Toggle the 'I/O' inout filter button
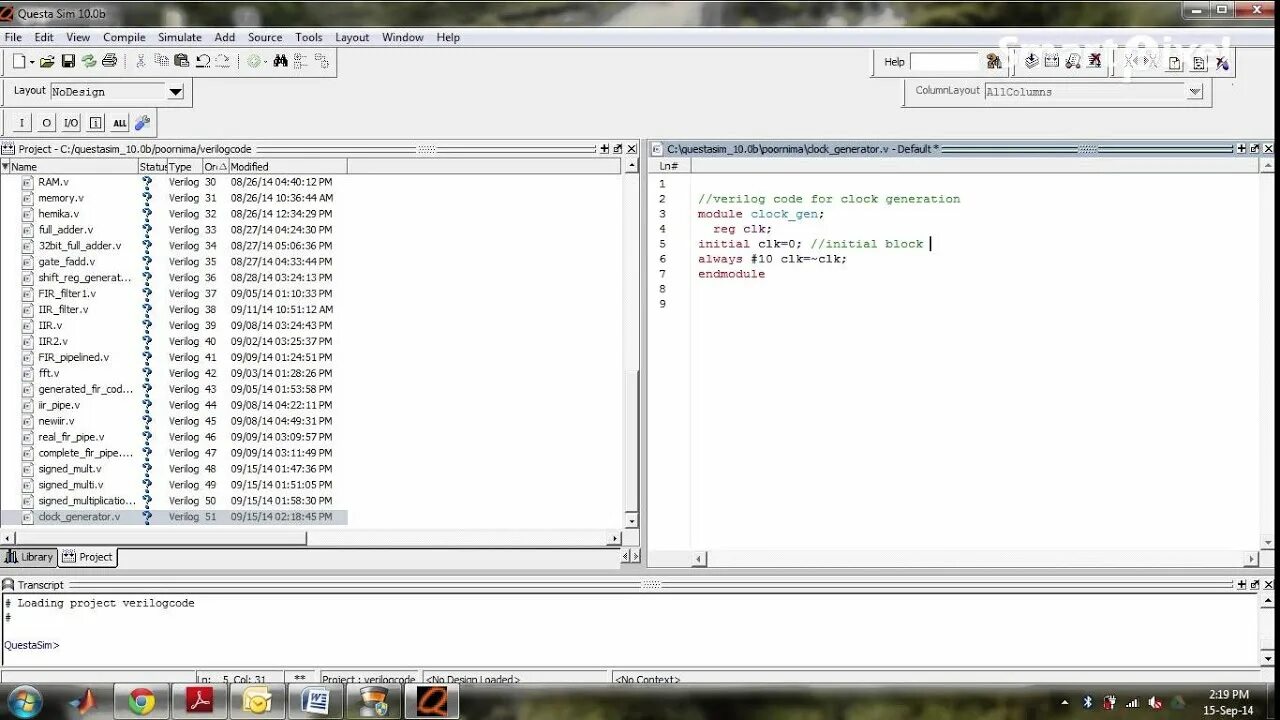Screen dimensions: 1280x720 coord(71,123)
